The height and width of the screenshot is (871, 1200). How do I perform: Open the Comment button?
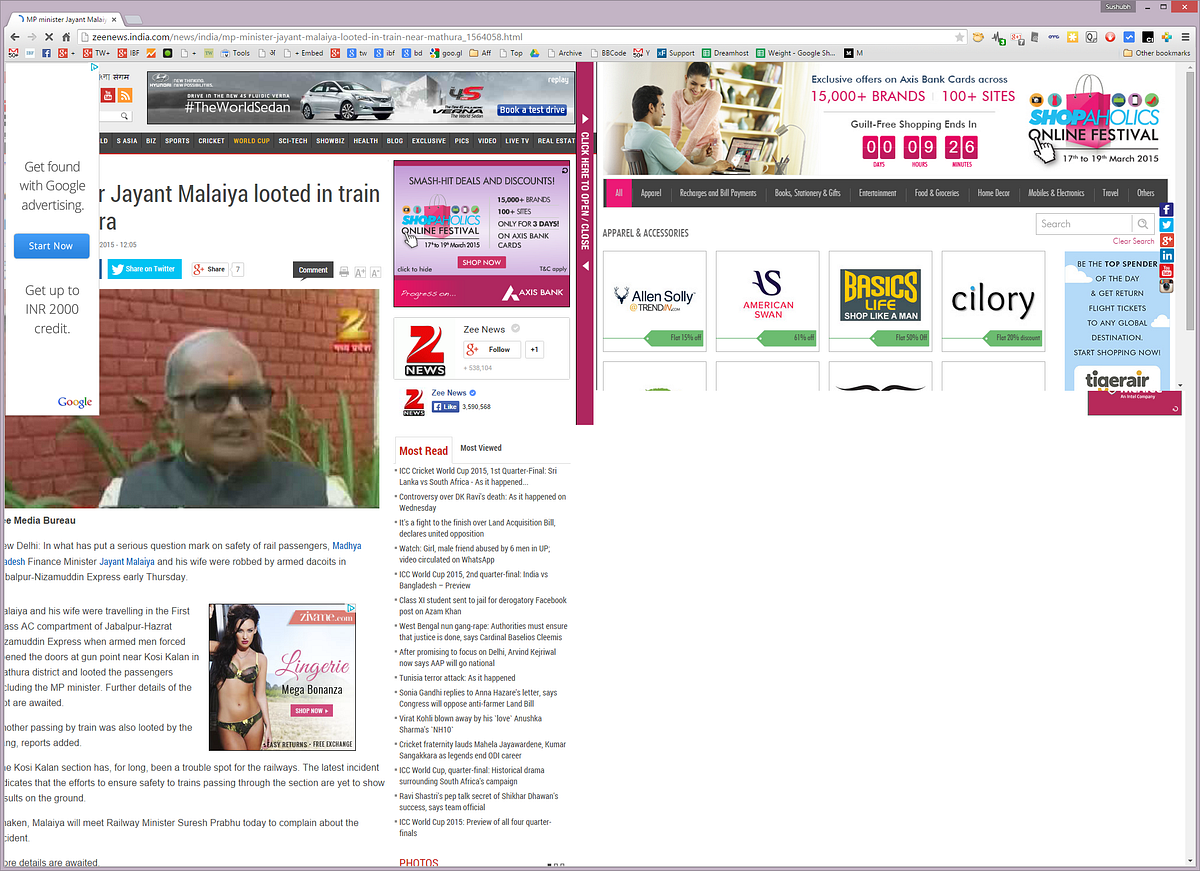[x=312, y=270]
